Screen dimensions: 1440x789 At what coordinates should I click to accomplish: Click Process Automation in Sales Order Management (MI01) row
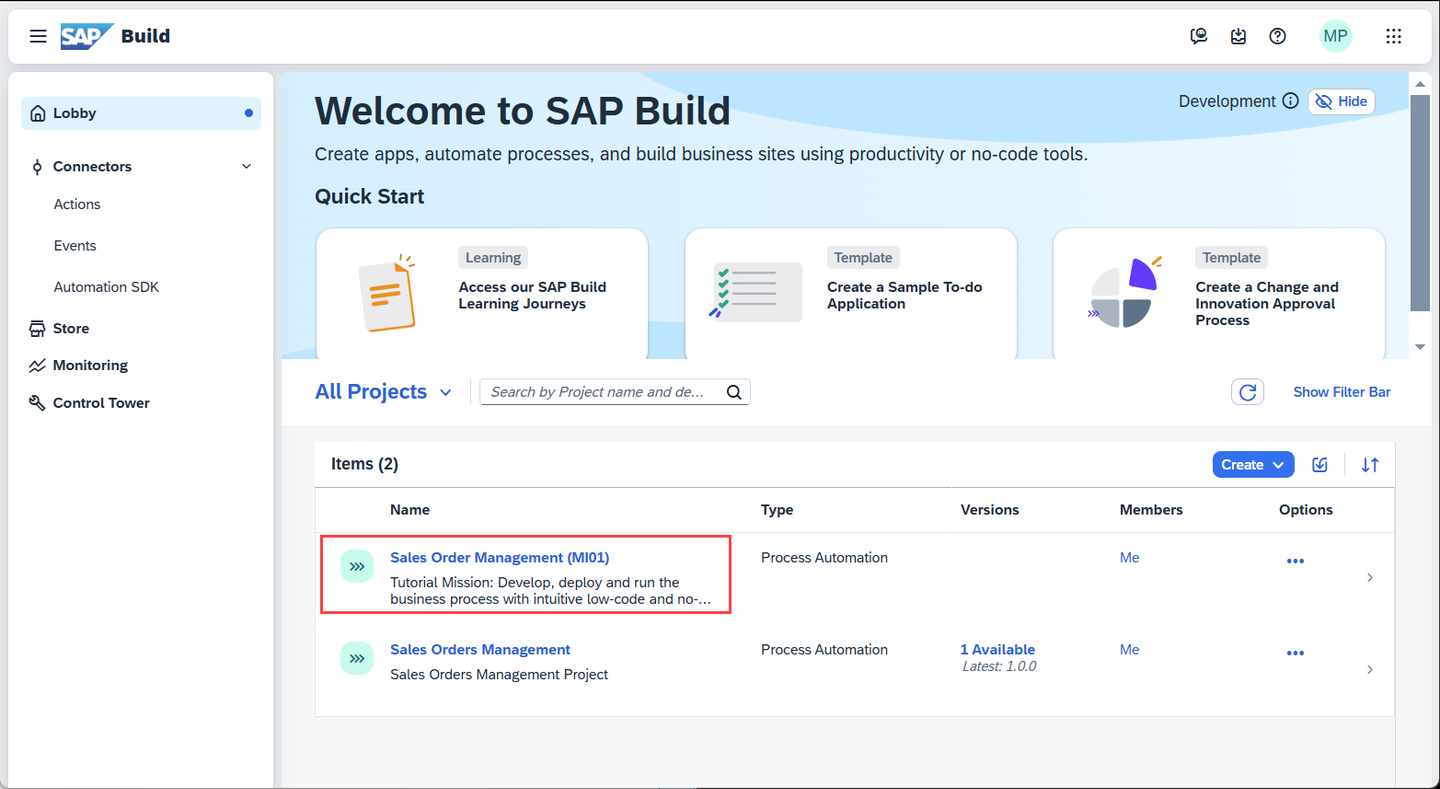[824, 557]
